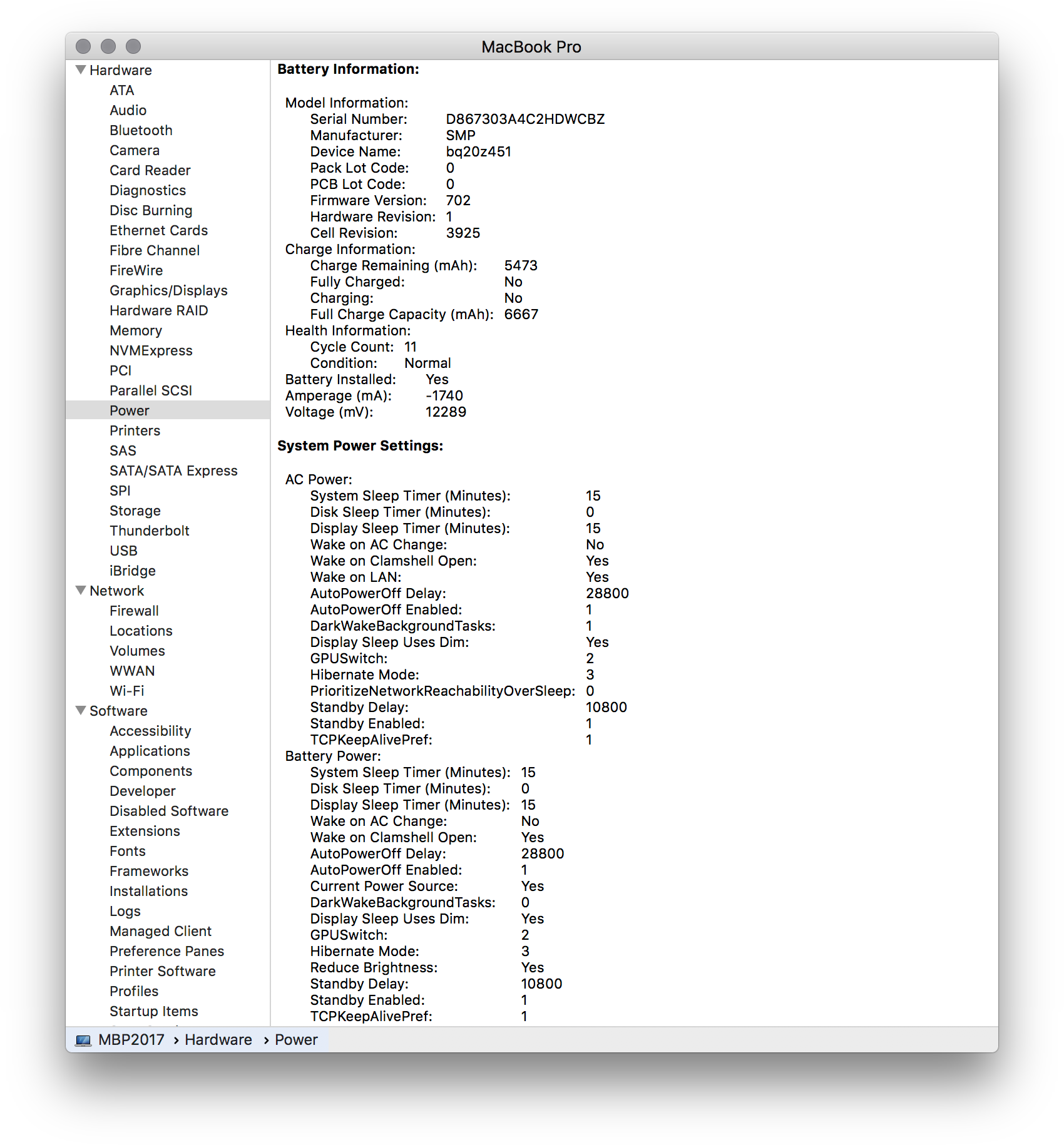The height and width of the screenshot is (1145, 1064).
Task: Select Installations in sidebar
Action: [x=148, y=891]
